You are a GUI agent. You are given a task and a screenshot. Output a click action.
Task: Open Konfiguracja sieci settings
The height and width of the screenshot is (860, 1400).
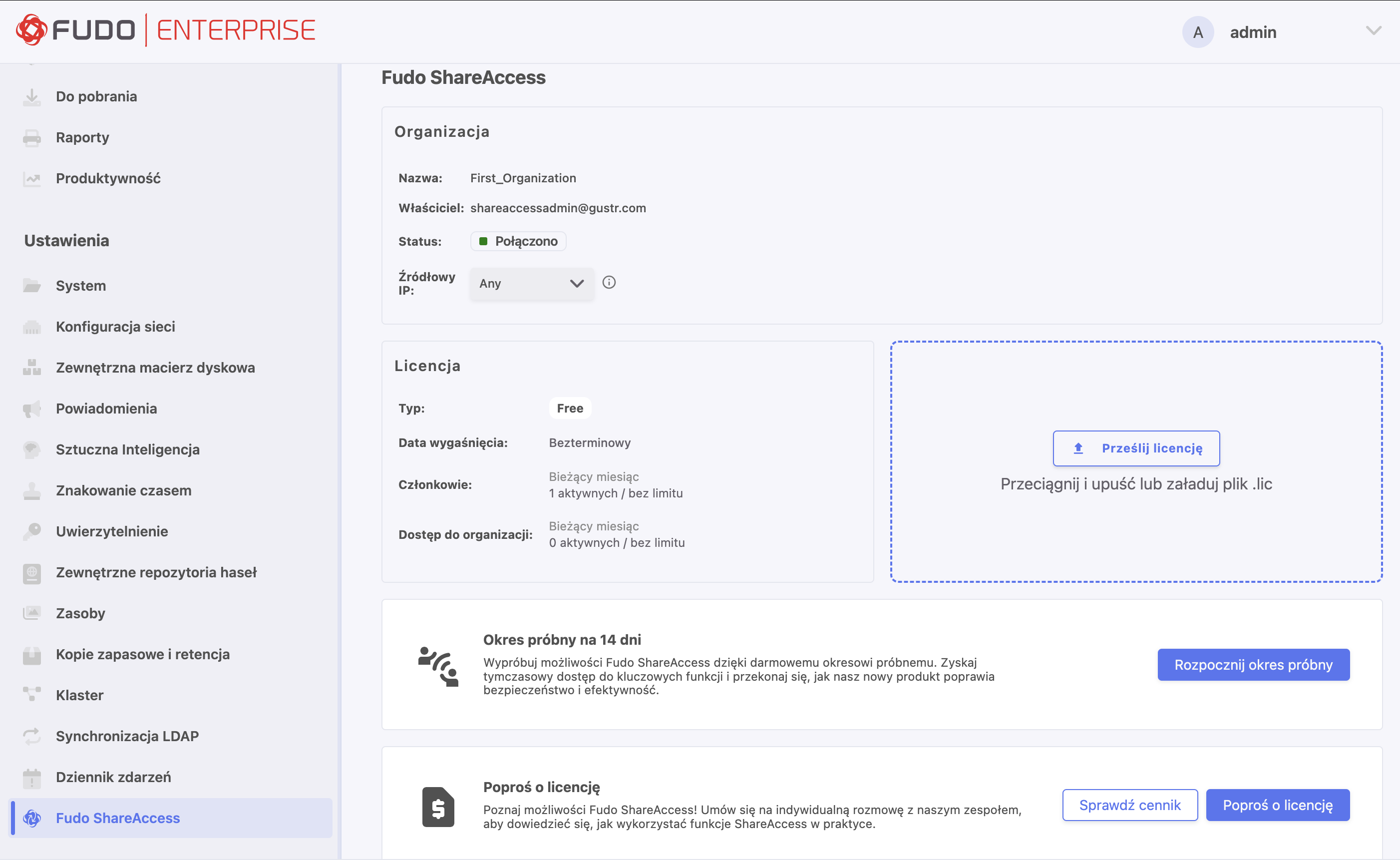coord(115,327)
